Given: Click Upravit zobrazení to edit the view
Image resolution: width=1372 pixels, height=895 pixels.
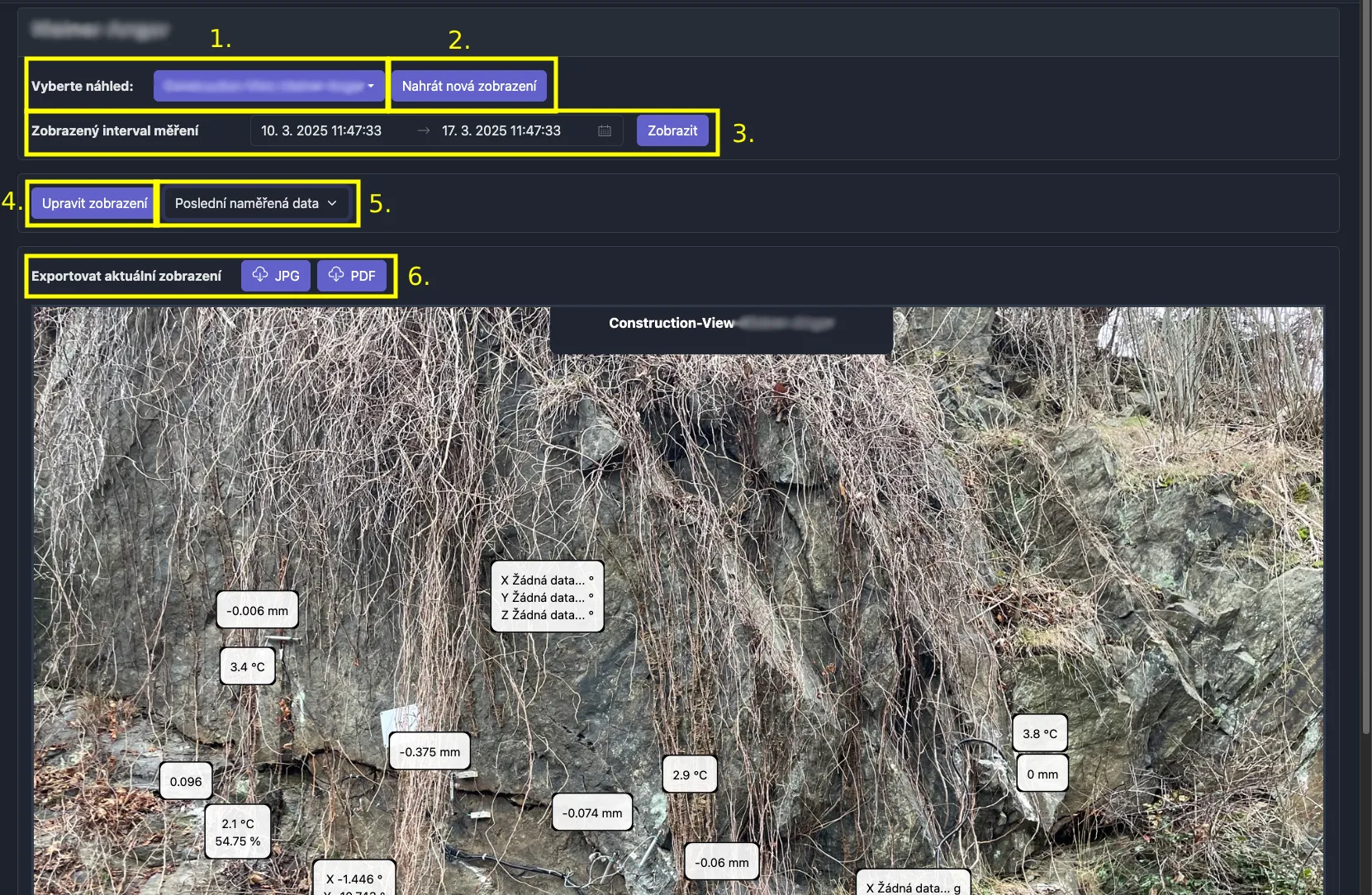Looking at the screenshot, I should [x=94, y=203].
